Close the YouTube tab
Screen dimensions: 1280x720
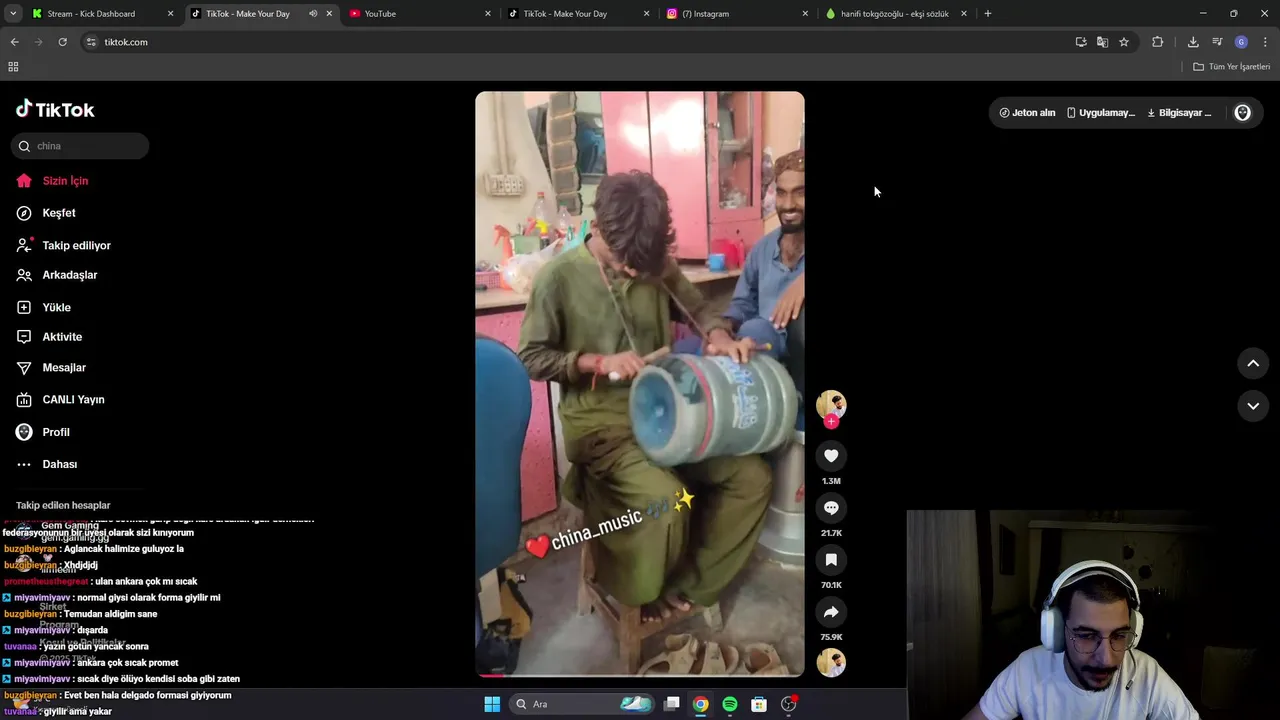(488, 14)
